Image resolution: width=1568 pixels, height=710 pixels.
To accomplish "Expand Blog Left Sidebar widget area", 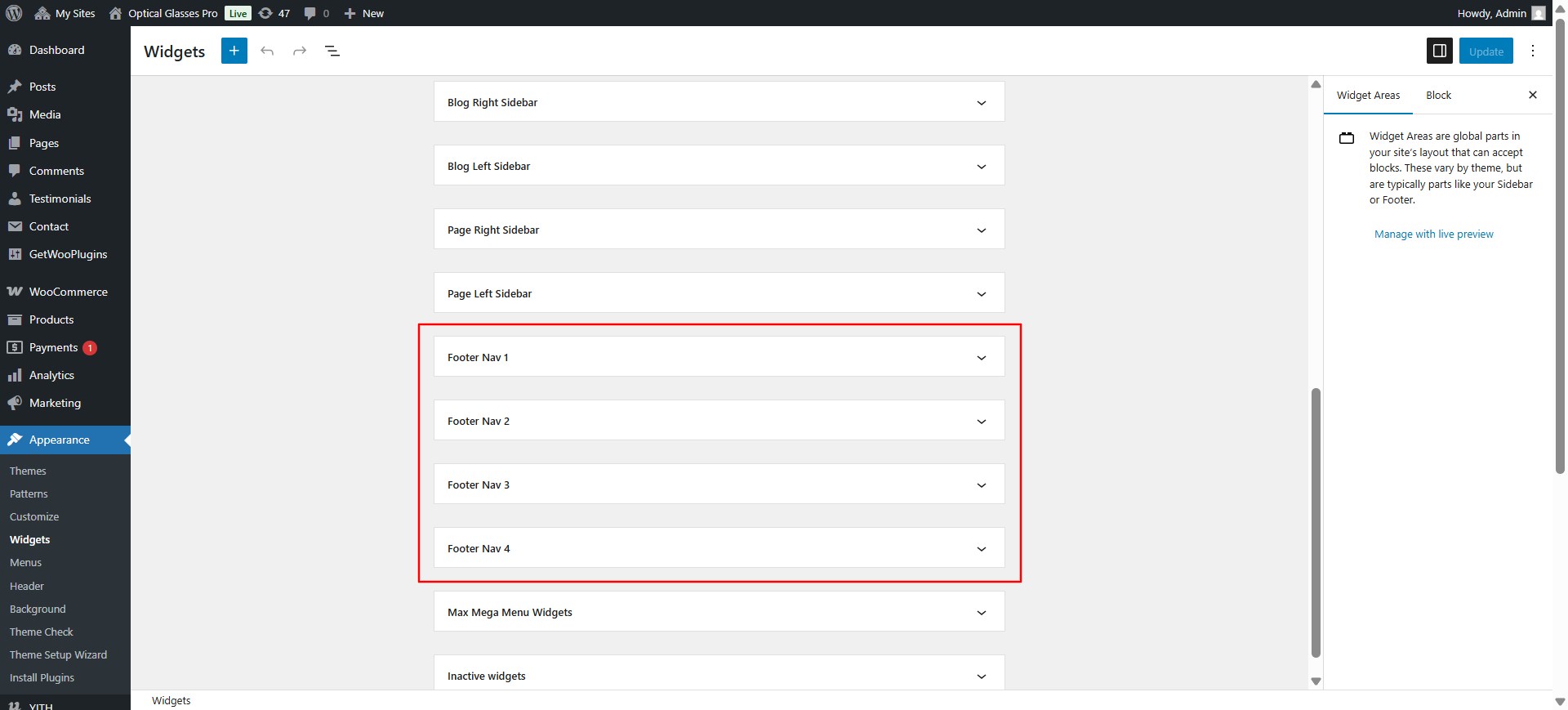I will (719, 166).
